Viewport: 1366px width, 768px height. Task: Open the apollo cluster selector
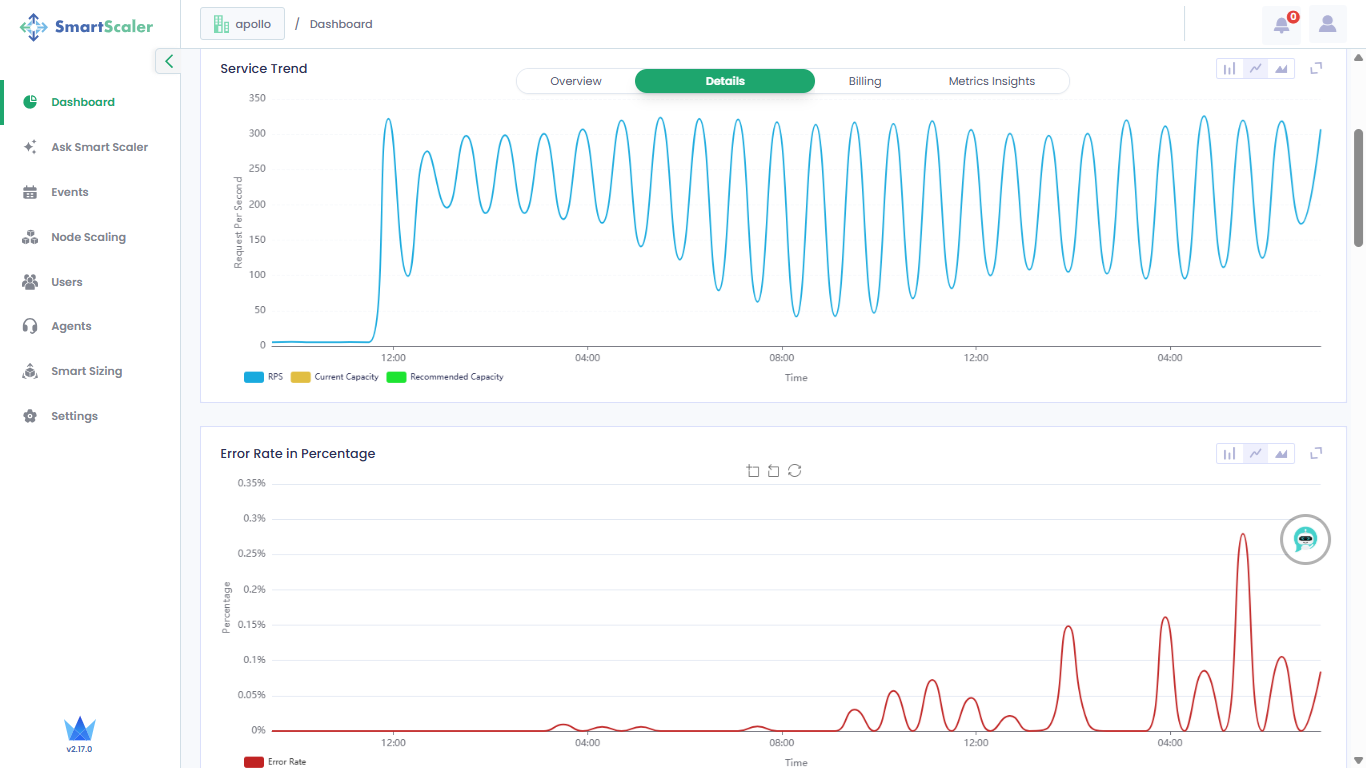242,24
